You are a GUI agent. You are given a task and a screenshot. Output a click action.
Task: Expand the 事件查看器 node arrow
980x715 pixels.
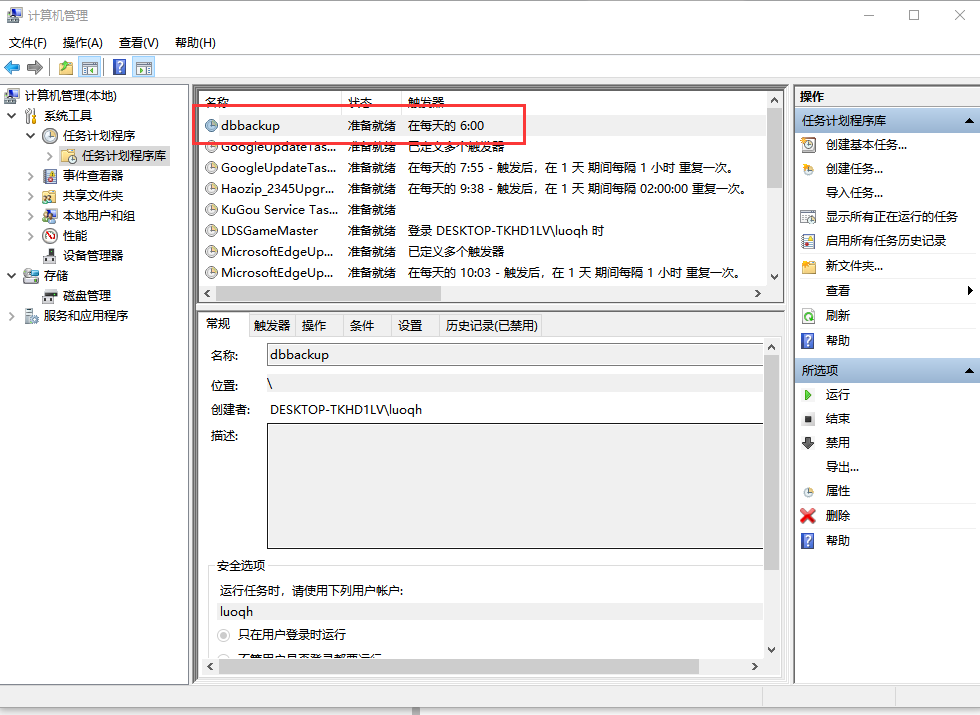click(30, 176)
